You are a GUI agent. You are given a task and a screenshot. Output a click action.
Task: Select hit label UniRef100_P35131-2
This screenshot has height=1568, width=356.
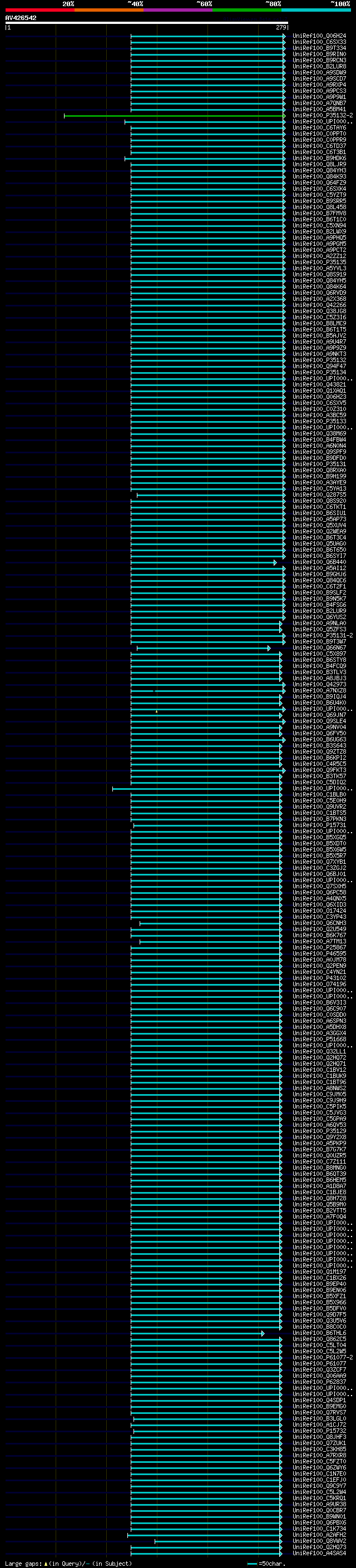323,635
